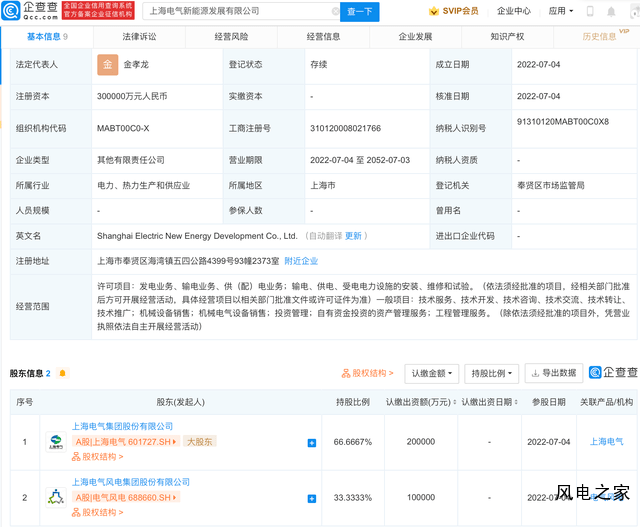Open related product 上海电气 link
This screenshot has width=640, height=527.
pos(607,442)
